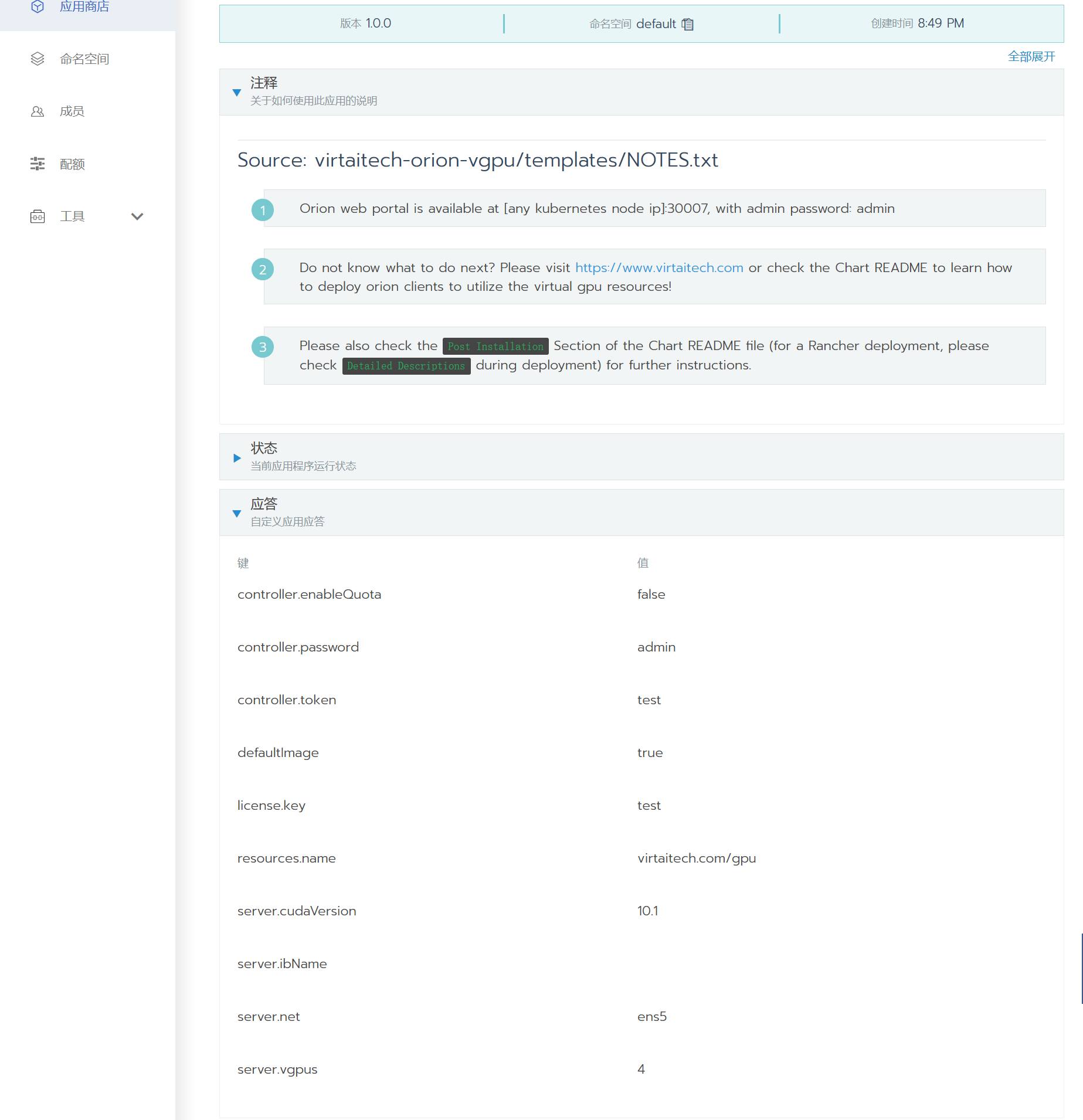Expand the 状态 status section

pyautogui.click(x=237, y=458)
